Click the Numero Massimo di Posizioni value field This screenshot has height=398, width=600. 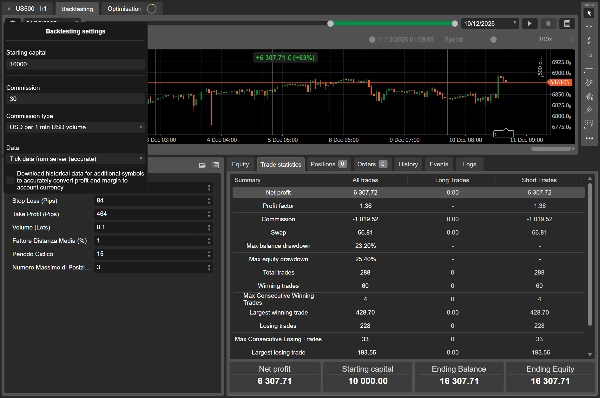(153, 268)
